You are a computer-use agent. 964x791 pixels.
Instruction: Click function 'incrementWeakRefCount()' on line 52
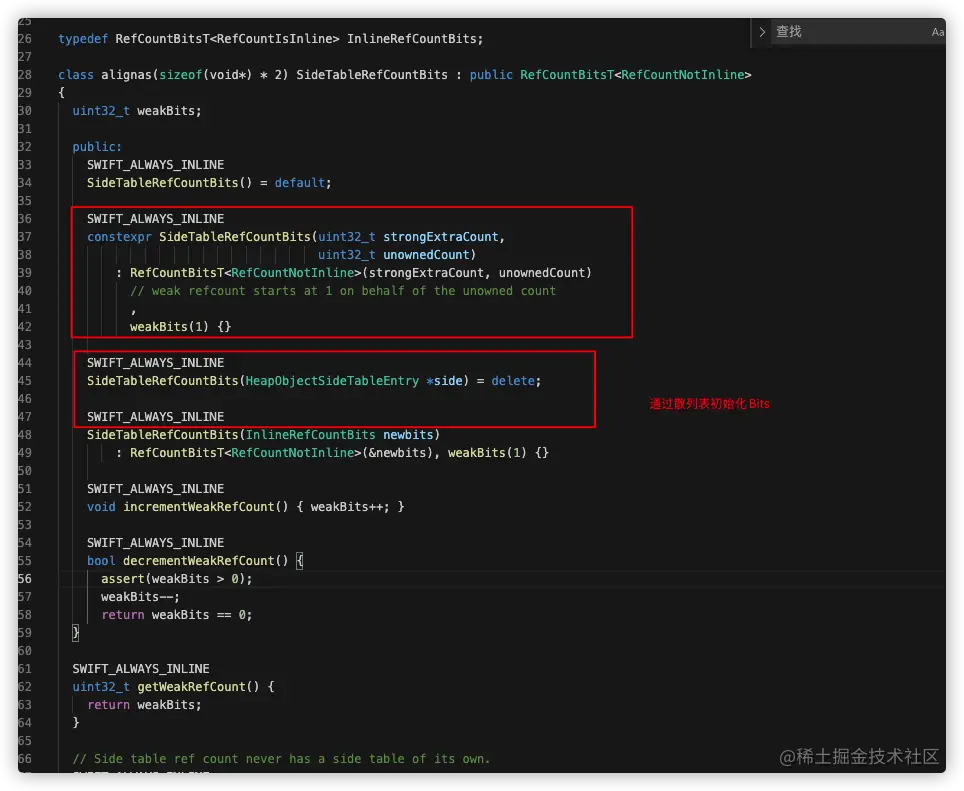tap(206, 507)
